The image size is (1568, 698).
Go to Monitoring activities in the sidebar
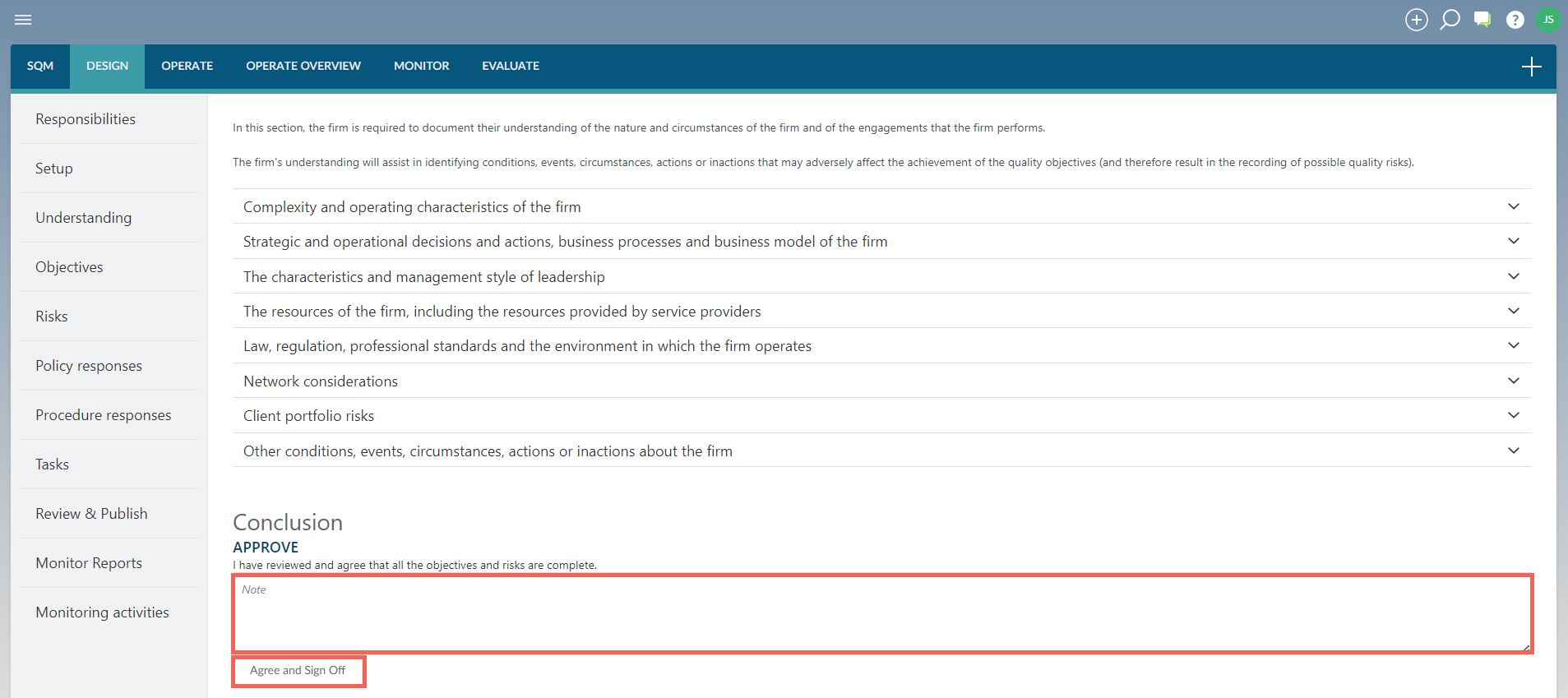[109, 612]
